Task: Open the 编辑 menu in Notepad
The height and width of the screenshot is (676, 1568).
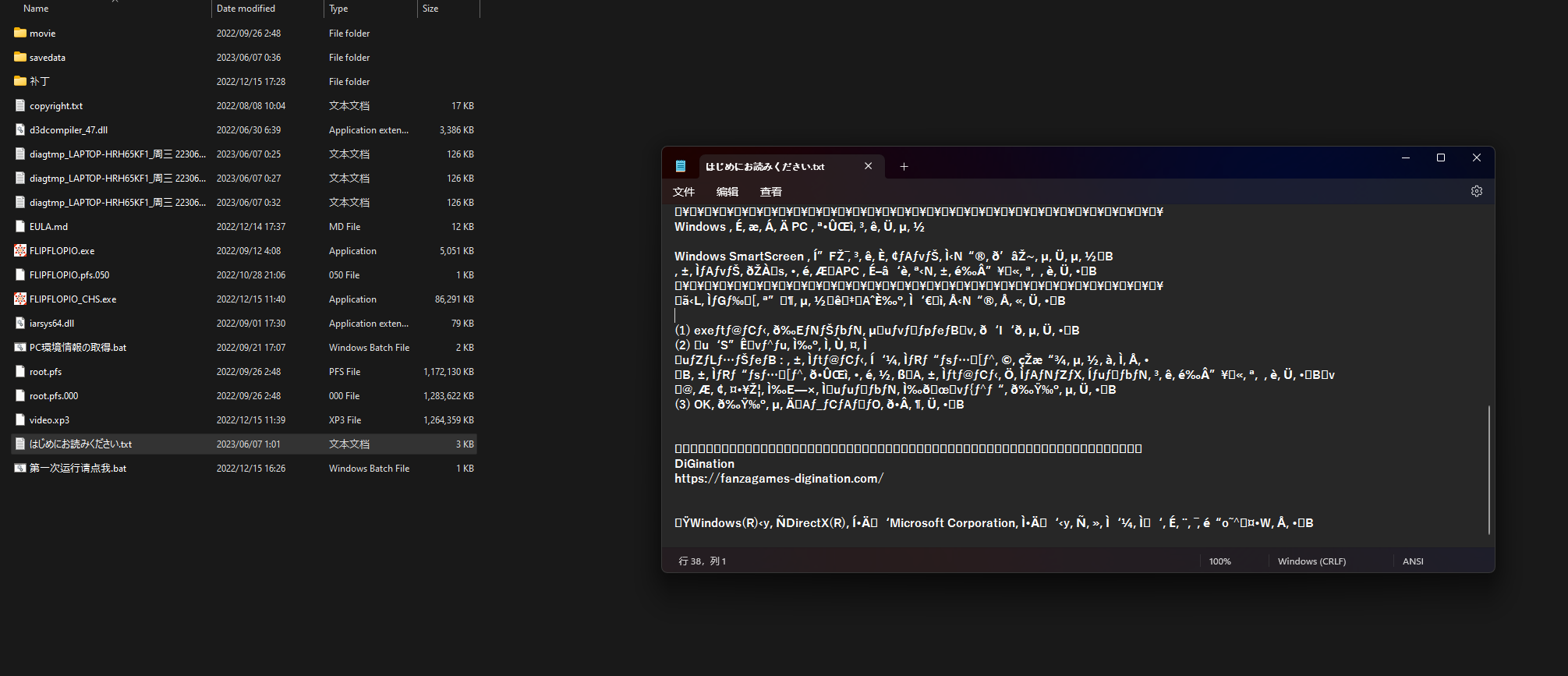Action: (727, 192)
